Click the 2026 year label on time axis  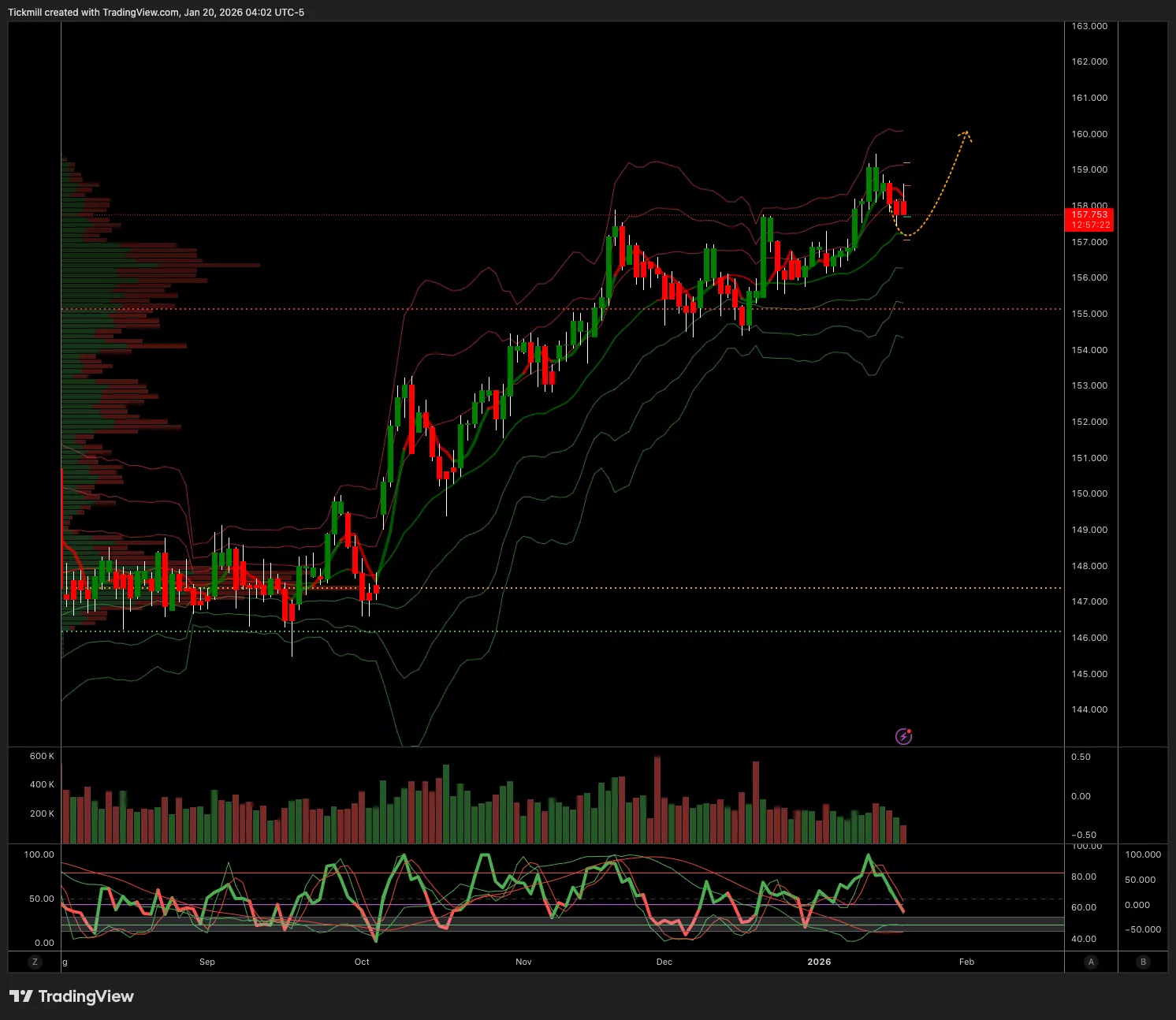[x=819, y=962]
